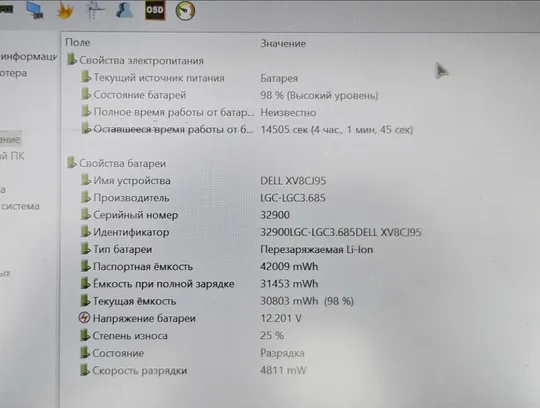The width and height of the screenshot is (540, 408).
Task: Open the gauge benchmark toolbar icon
Action: 185,11
